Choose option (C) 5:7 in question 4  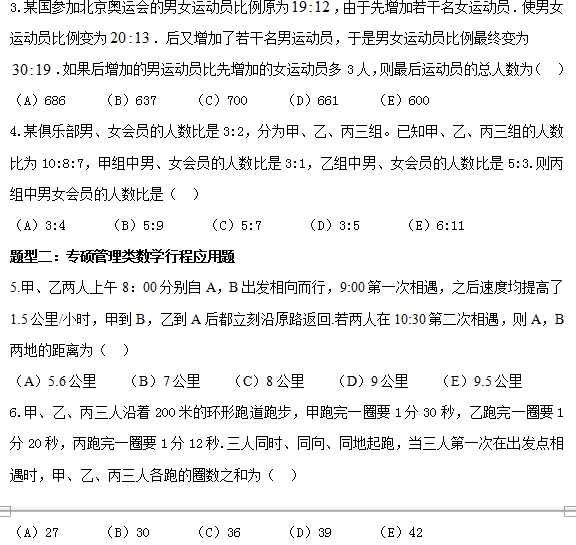coord(236,225)
